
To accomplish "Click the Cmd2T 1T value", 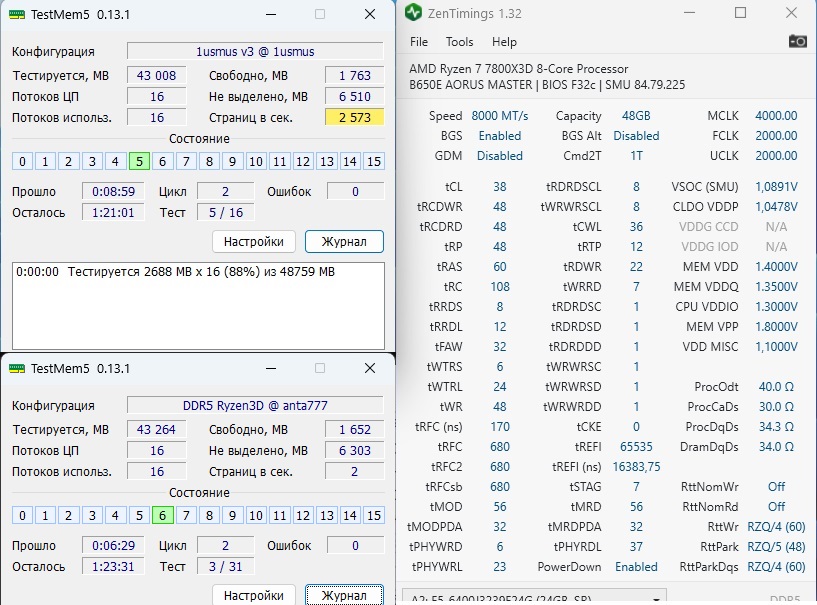I will point(636,156).
